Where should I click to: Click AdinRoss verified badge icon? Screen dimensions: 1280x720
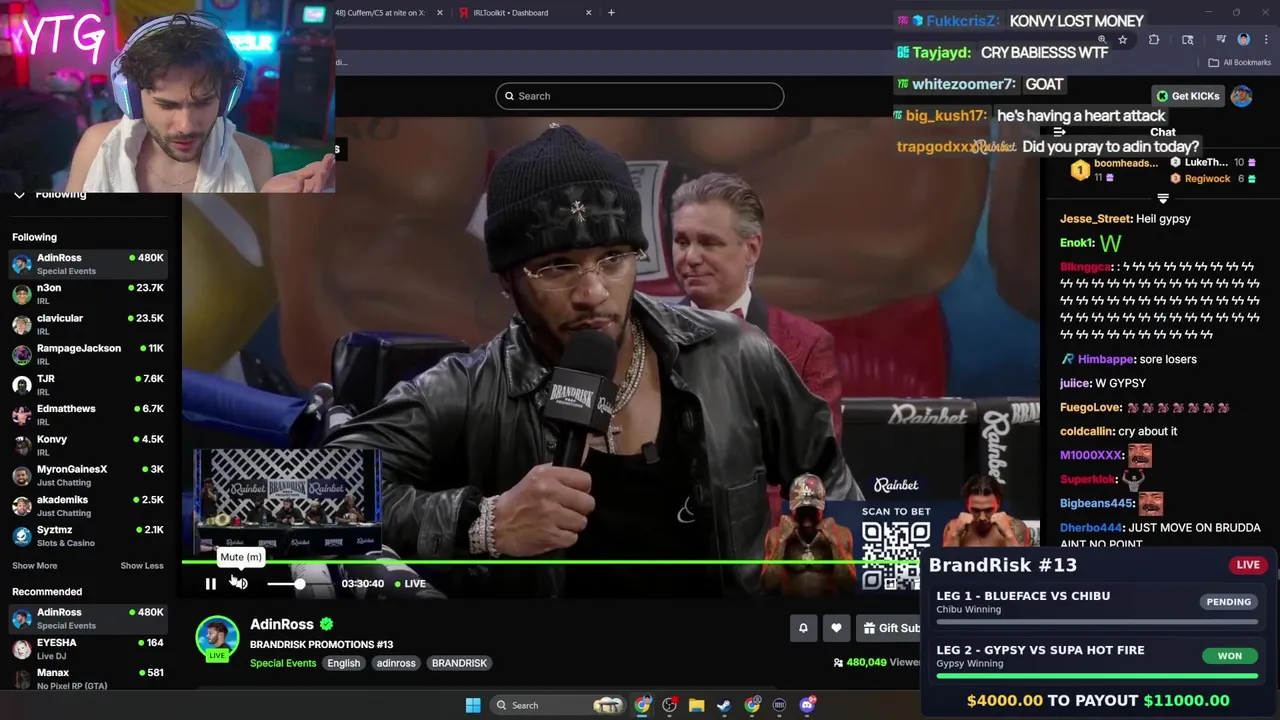[x=327, y=624]
